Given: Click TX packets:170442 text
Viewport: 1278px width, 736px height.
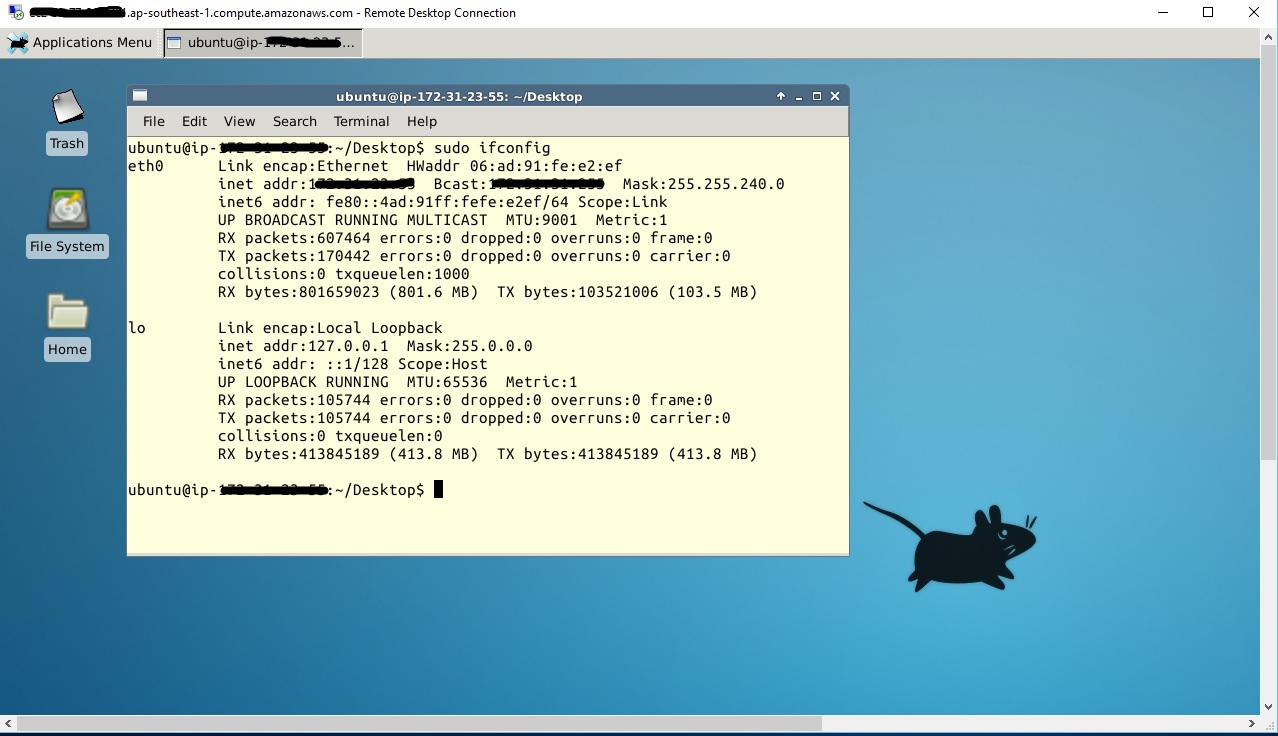Looking at the screenshot, I should (294, 256).
